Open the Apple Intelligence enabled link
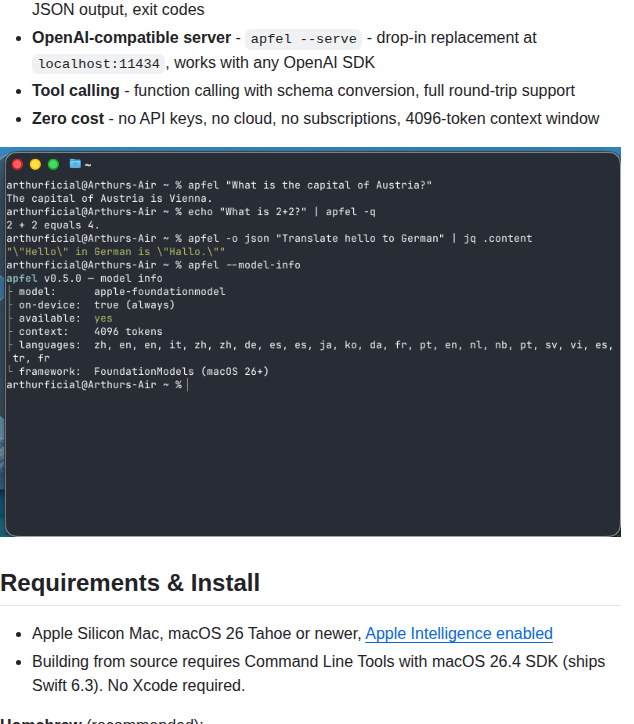Screen dimensions: 634x724 (459, 634)
